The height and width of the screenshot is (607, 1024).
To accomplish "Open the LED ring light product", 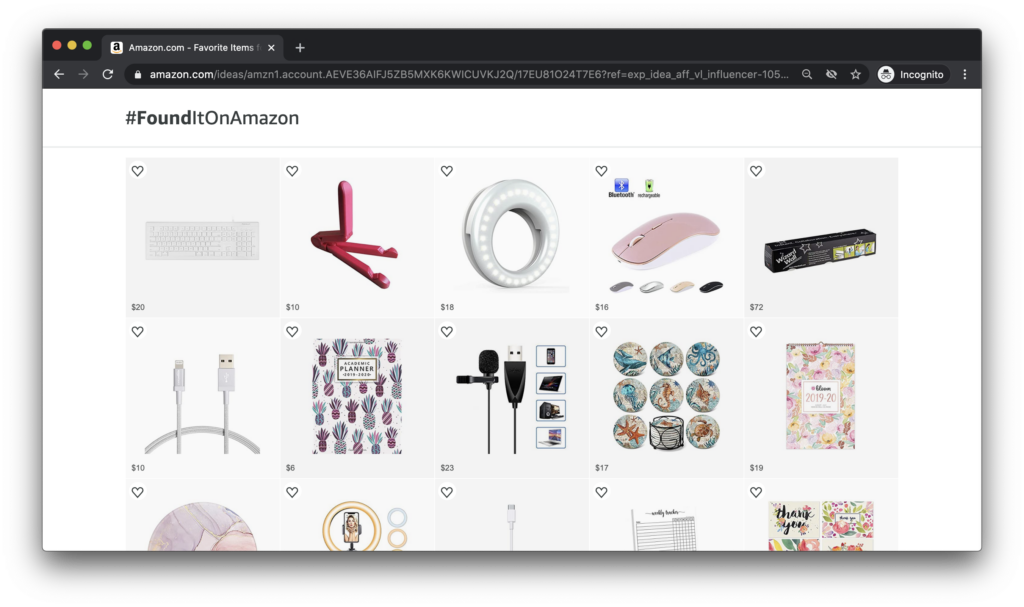I will [511, 233].
